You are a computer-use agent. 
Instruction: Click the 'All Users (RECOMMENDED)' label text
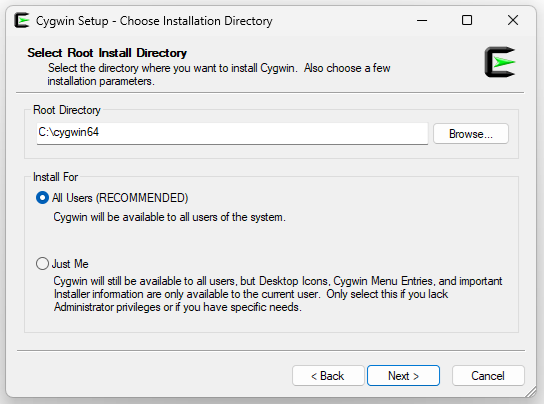point(120,198)
